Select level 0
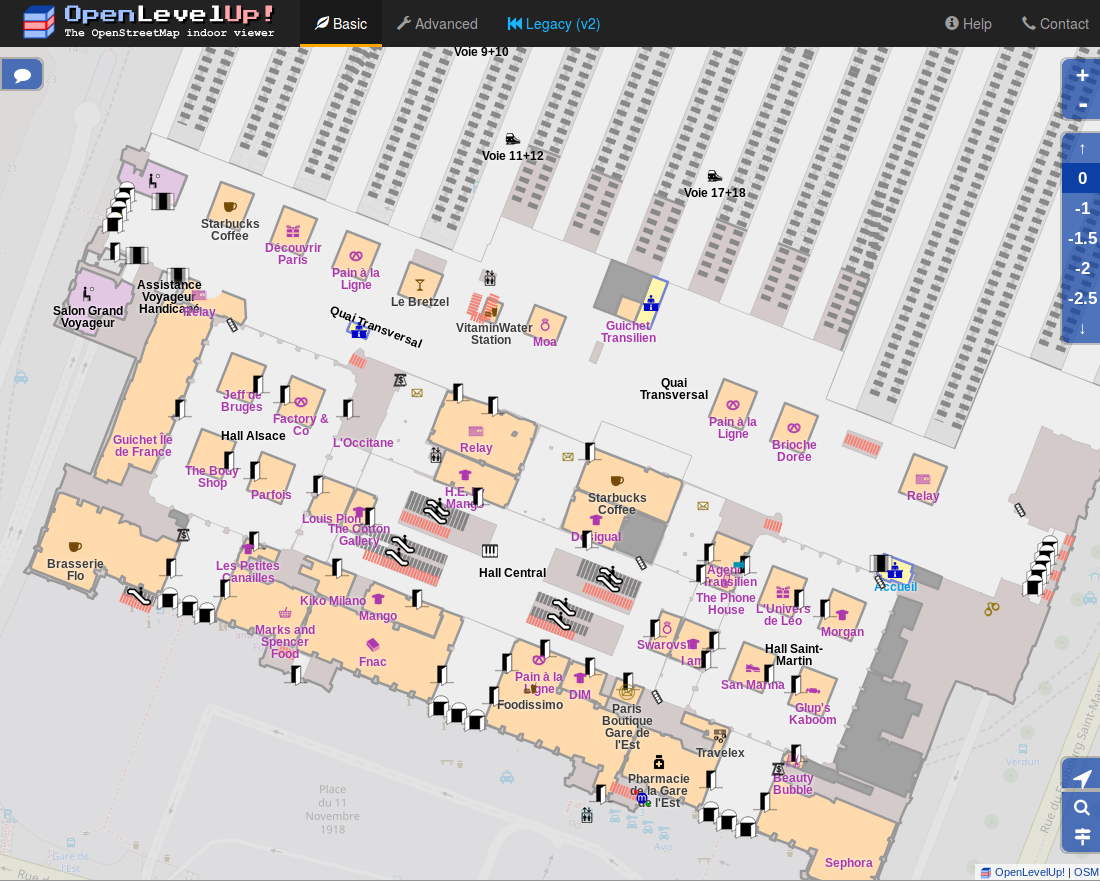Image resolution: width=1100 pixels, height=881 pixels. pos(1082,178)
